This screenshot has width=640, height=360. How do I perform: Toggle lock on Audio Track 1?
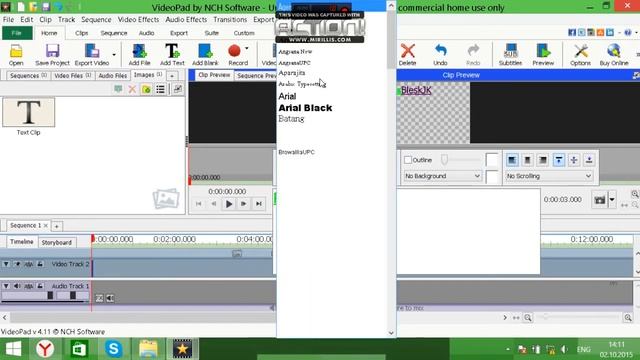[40, 286]
